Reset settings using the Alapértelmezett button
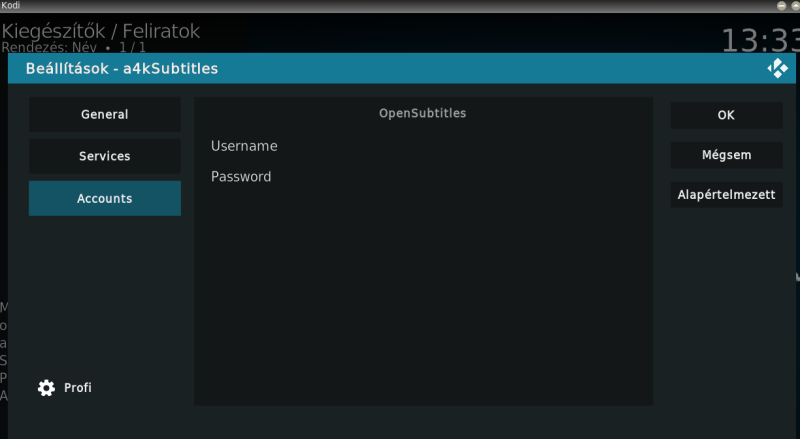The width and height of the screenshot is (800, 439). point(726,195)
